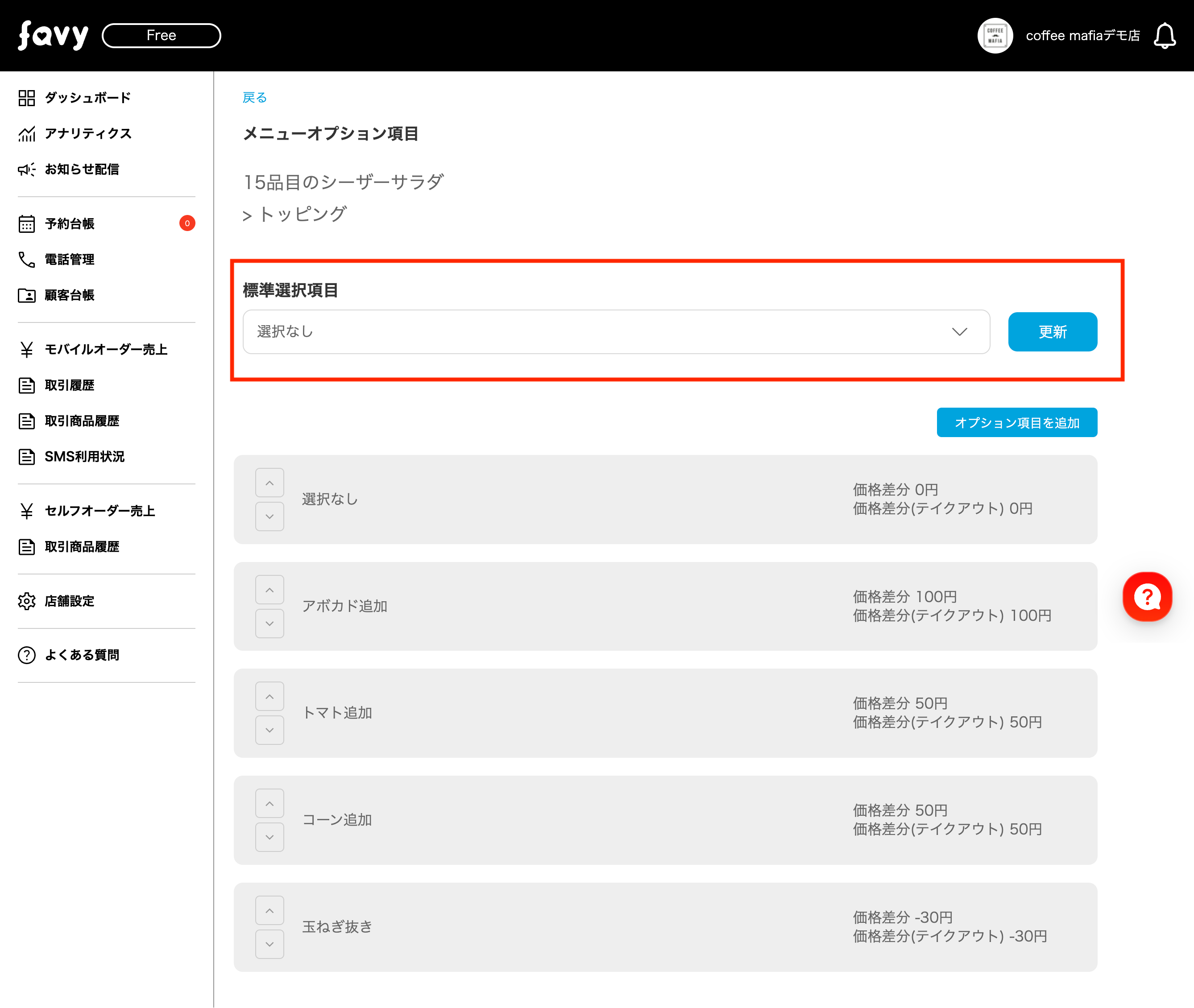Click the Free plan badge

161,35
